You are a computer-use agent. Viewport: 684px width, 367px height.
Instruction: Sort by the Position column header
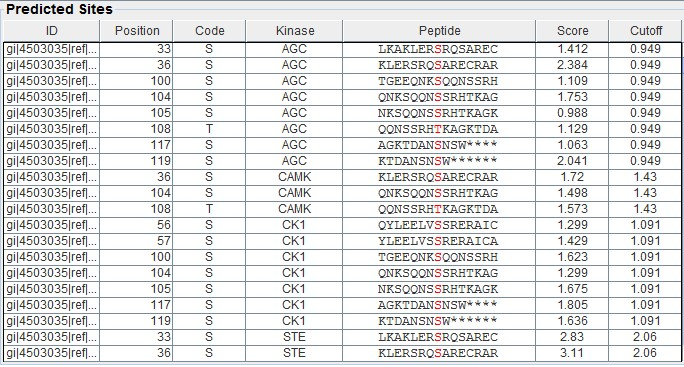[137, 31]
